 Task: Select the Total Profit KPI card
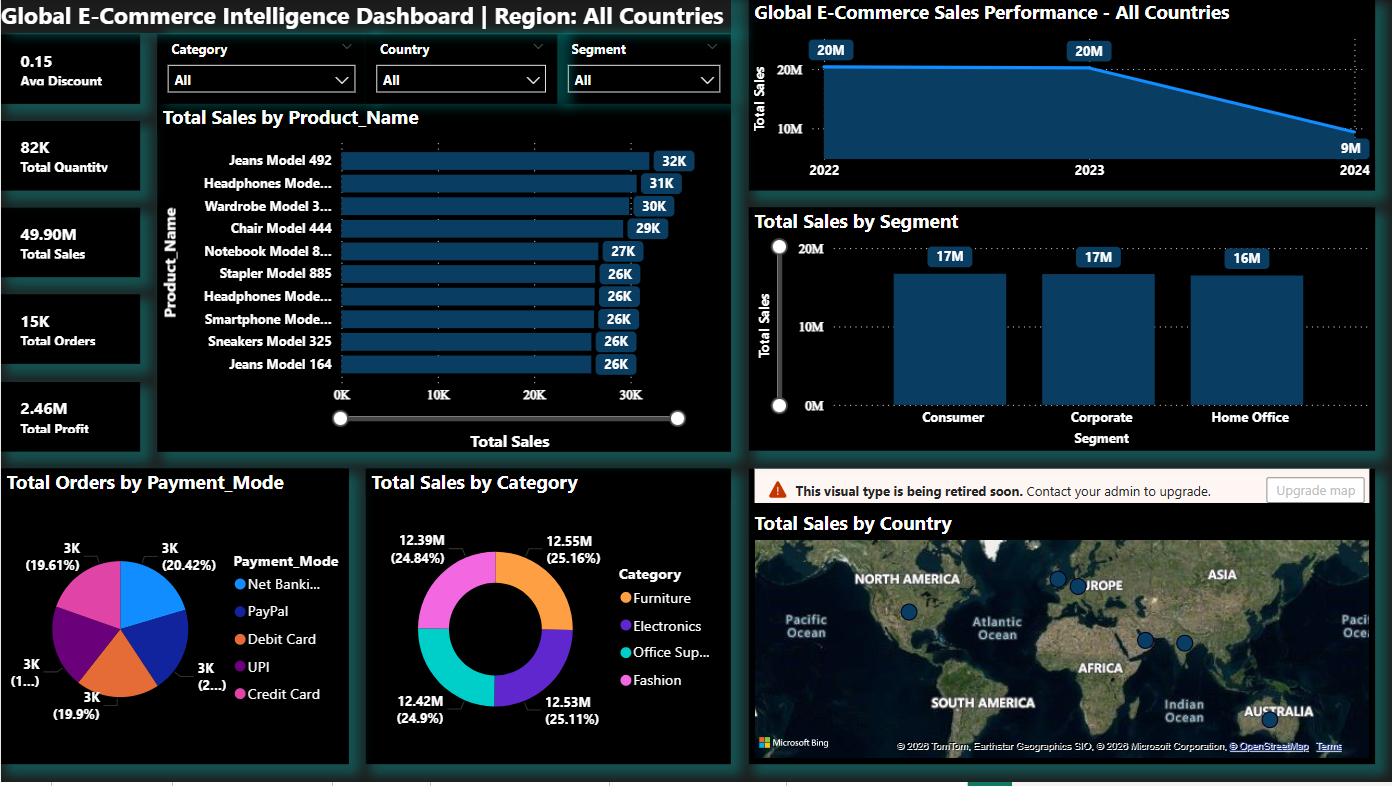coord(70,418)
